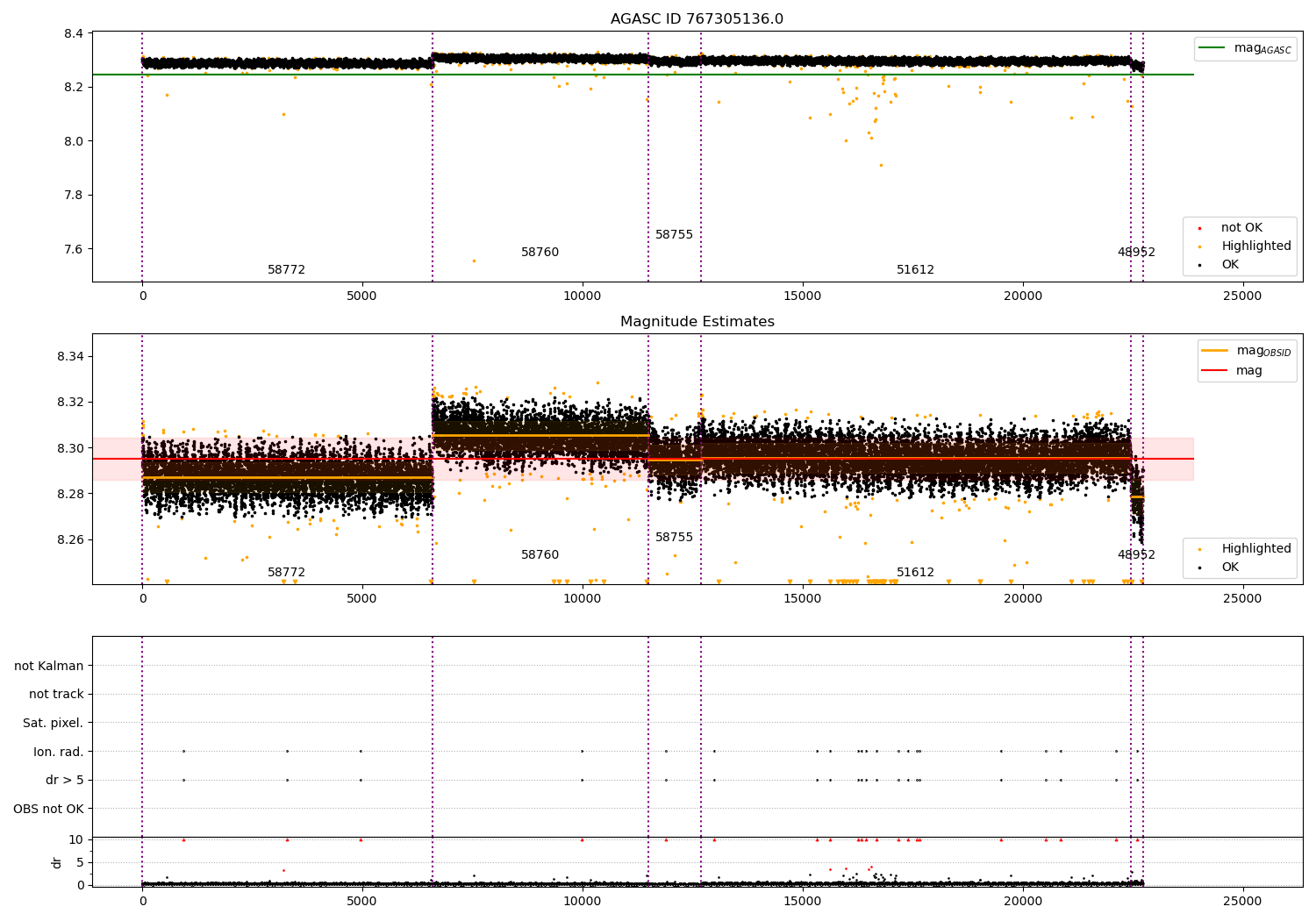
Task: Click x-axis tick 20000 under middle plot
Action: coord(1023,599)
